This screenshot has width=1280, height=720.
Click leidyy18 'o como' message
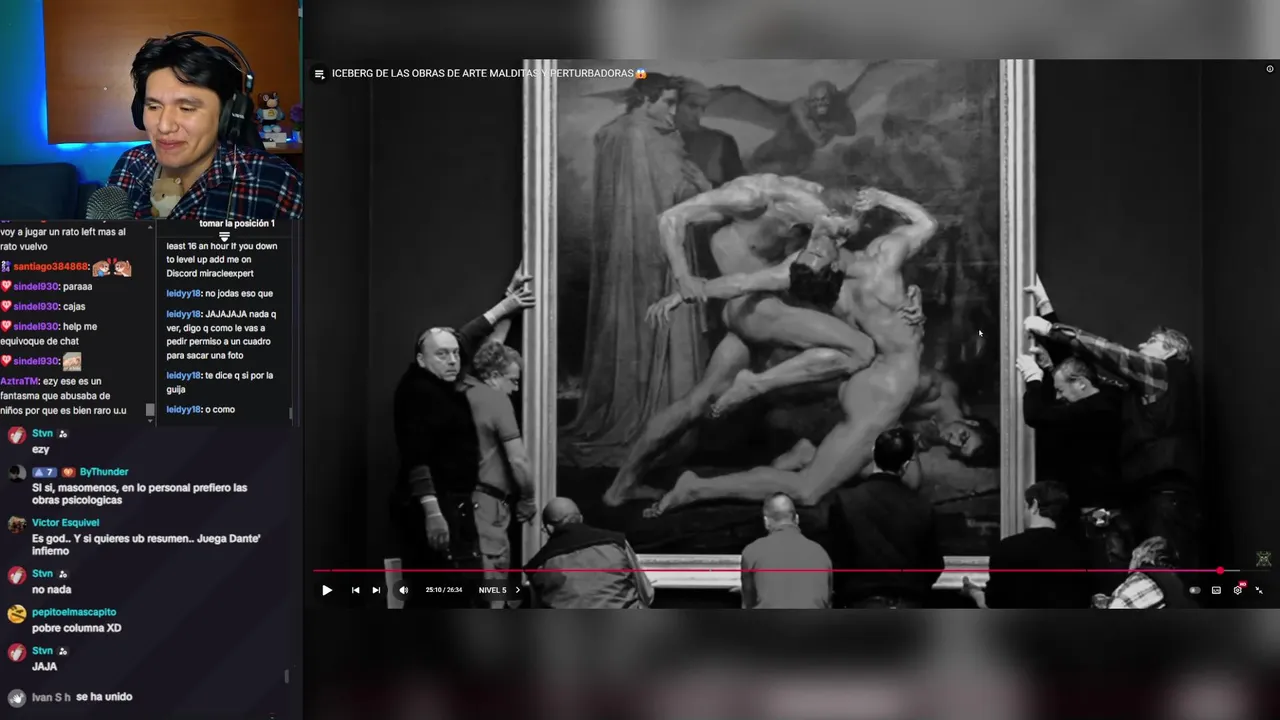click(x=200, y=410)
